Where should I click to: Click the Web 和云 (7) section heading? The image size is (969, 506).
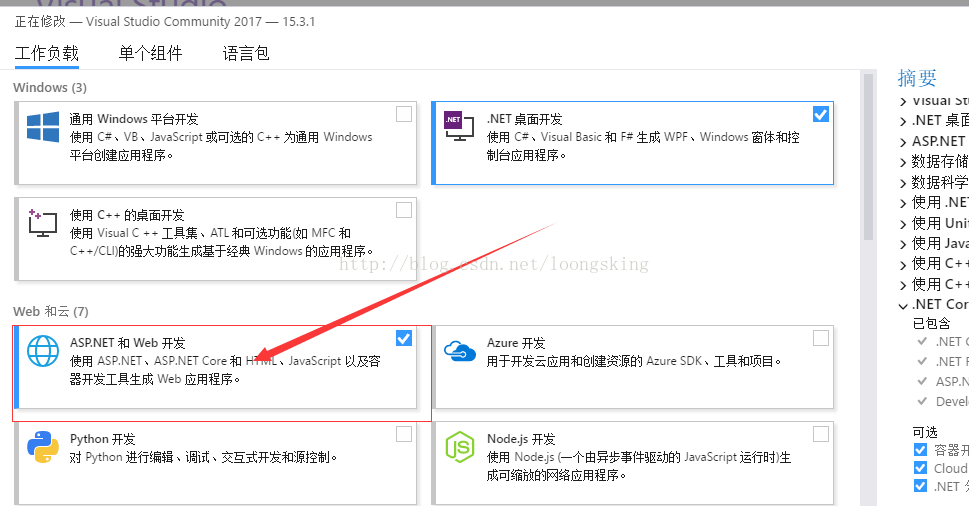[51, 311]
